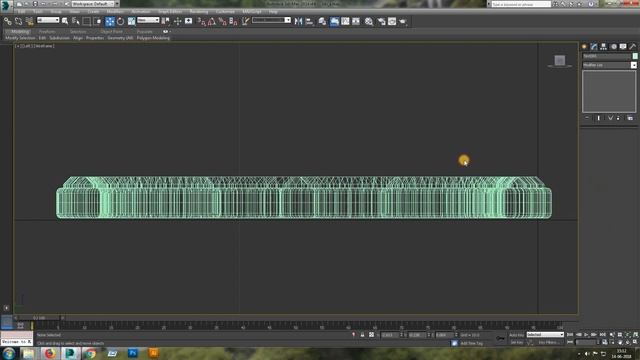Click the time slider handle
This screenshot has height=360, width=640.
click(39, 318)
